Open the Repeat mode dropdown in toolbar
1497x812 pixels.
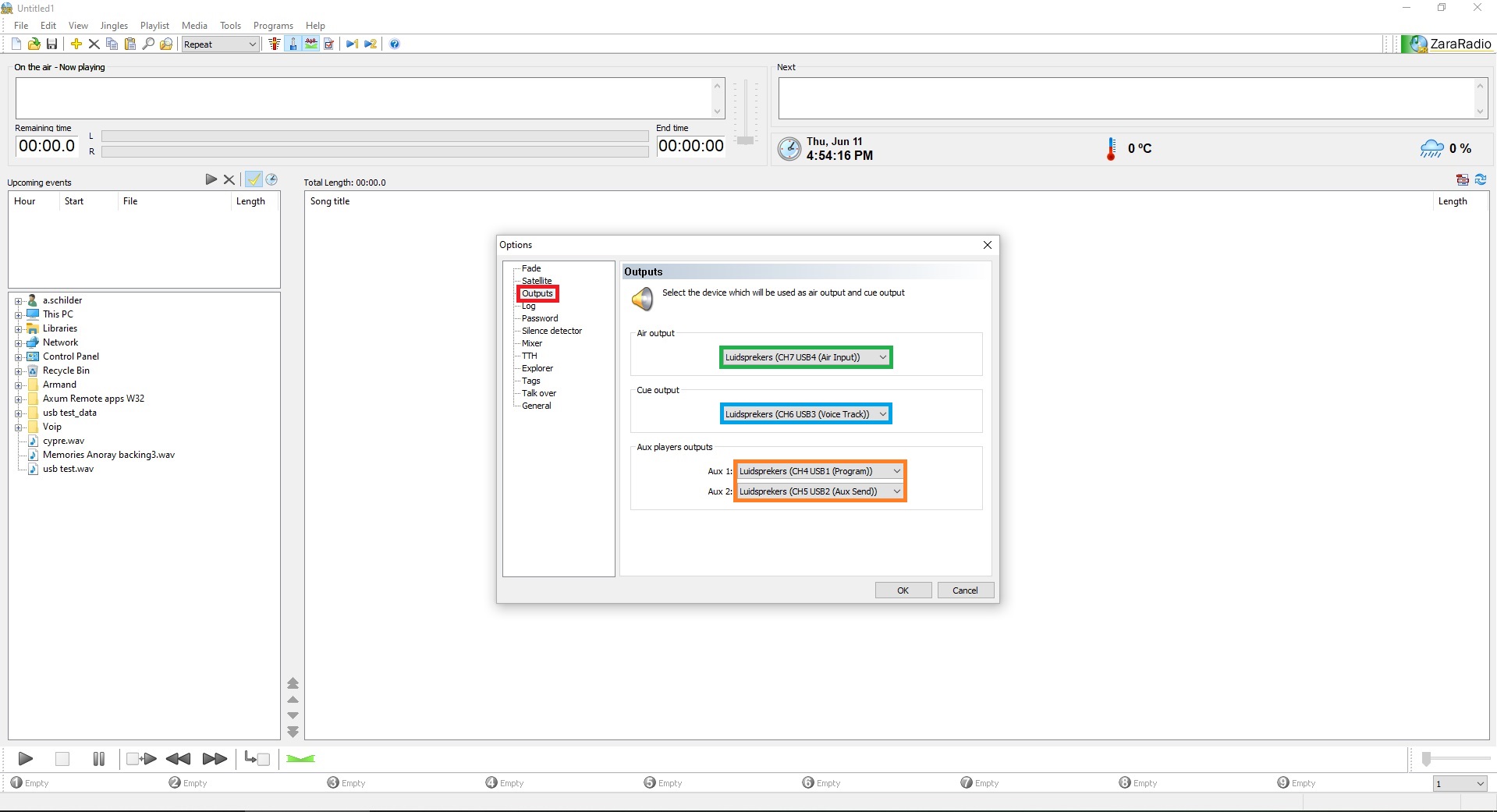[x=220, y=44]
